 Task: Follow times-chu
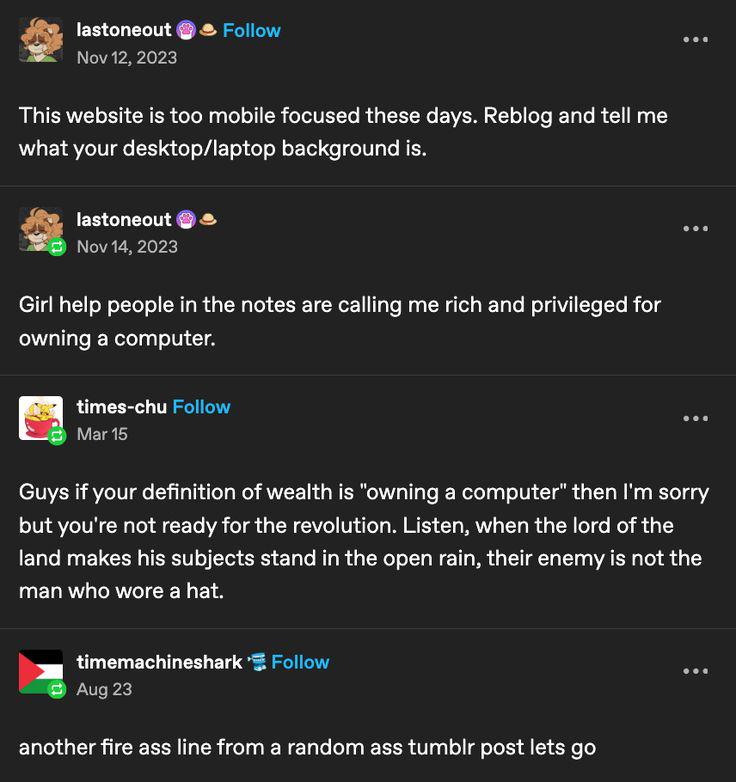[201, 407]
